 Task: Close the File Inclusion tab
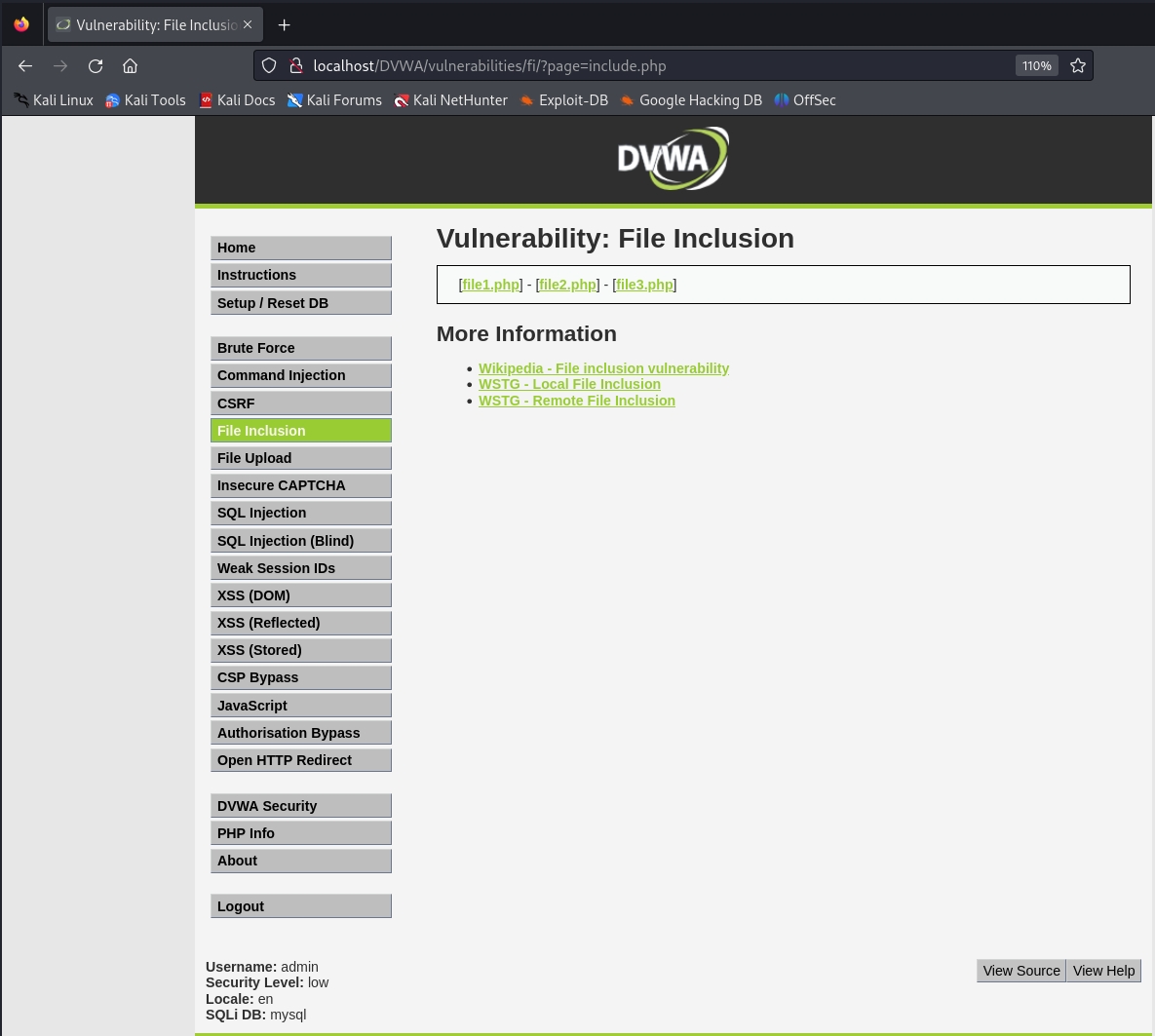(248, 24)
